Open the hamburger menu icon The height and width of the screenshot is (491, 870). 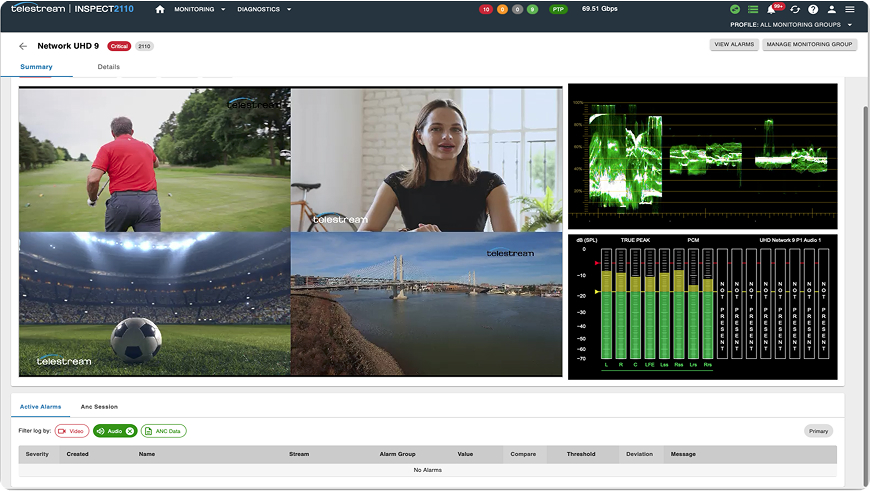tap(849, 9)
